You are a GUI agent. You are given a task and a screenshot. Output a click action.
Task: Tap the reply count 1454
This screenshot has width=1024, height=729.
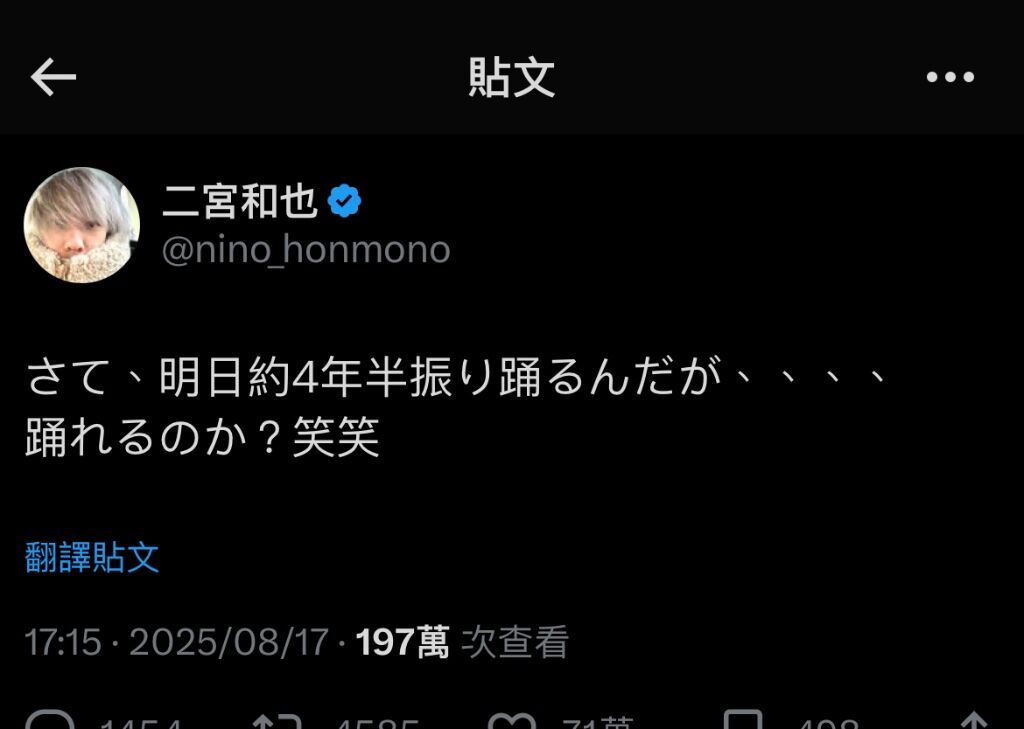[140, 723]
